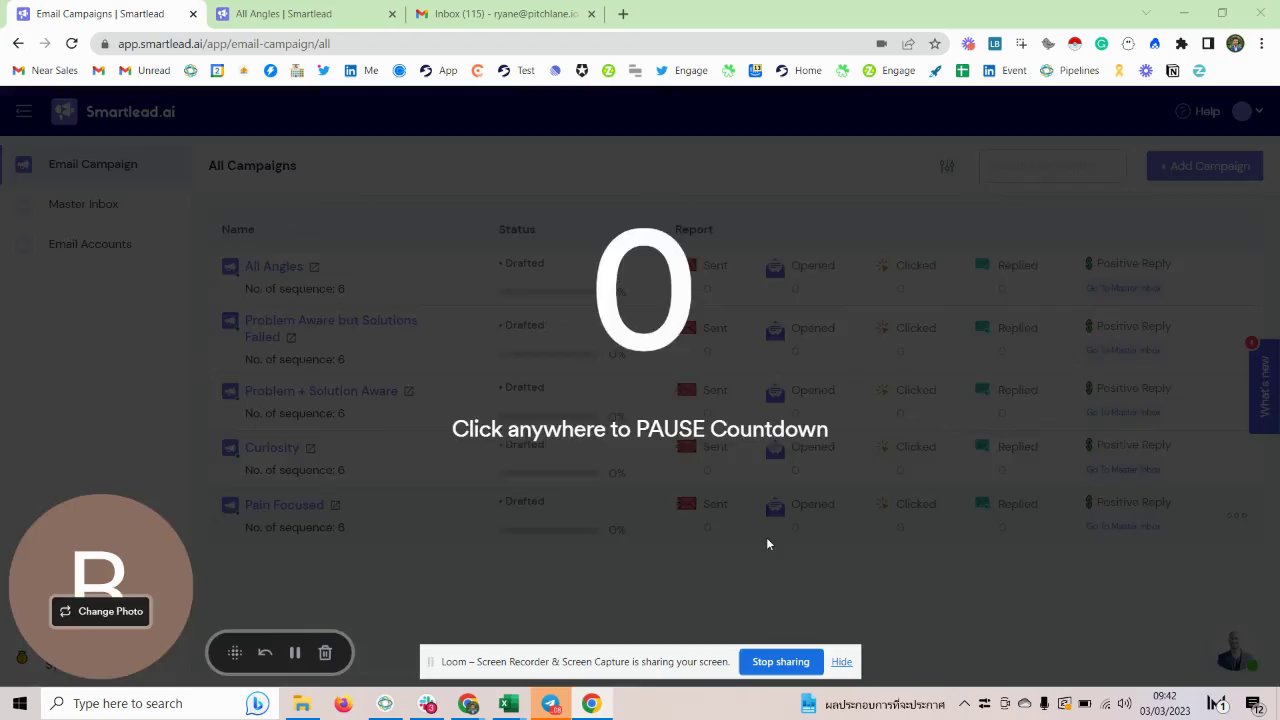Screen dimensions: 1280x720
Task: Pause the Loom recording
Action: pos(295,653)
